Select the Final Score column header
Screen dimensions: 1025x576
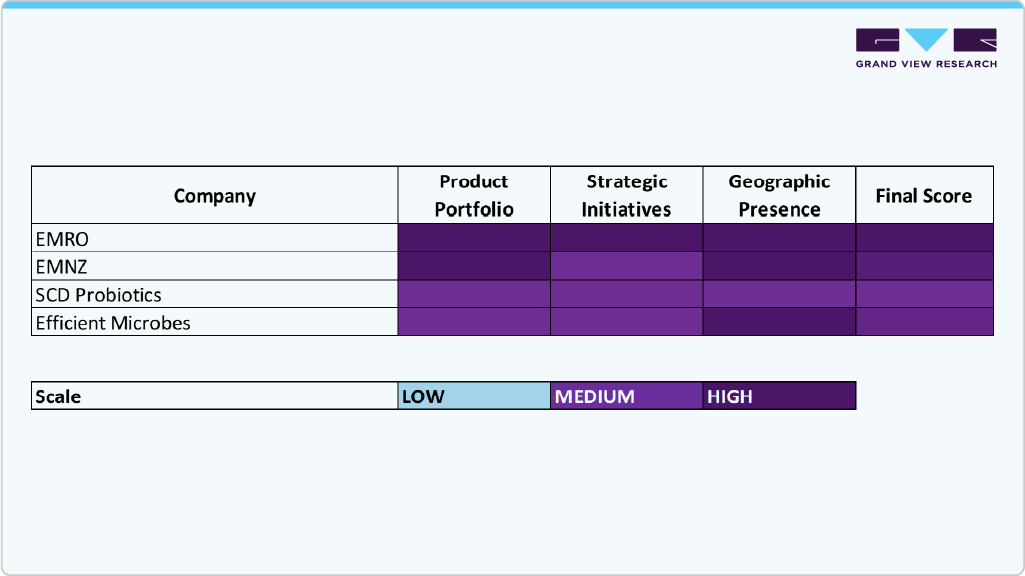[x=924, y=195]
